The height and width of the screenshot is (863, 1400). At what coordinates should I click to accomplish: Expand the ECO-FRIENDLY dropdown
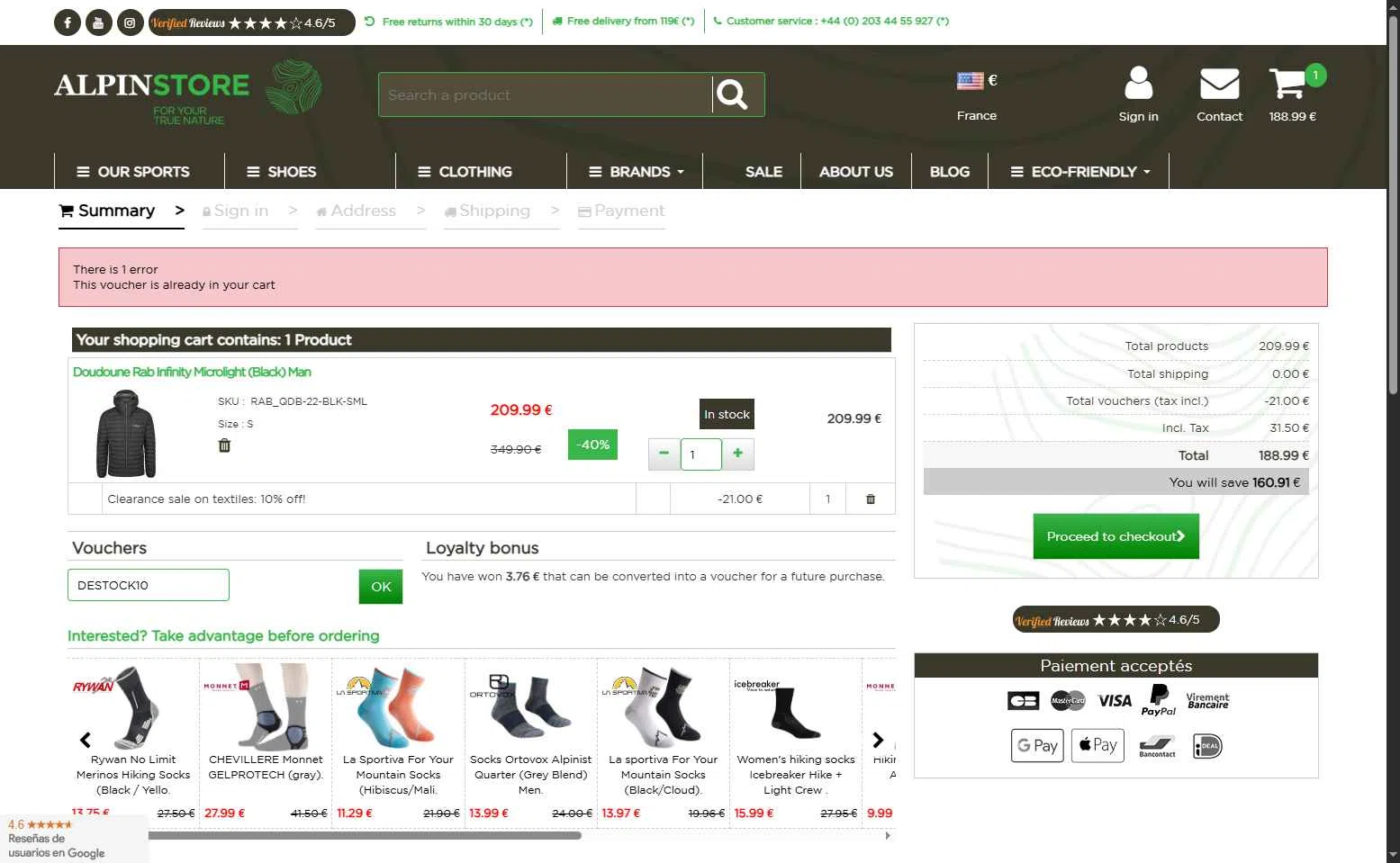1079,171
